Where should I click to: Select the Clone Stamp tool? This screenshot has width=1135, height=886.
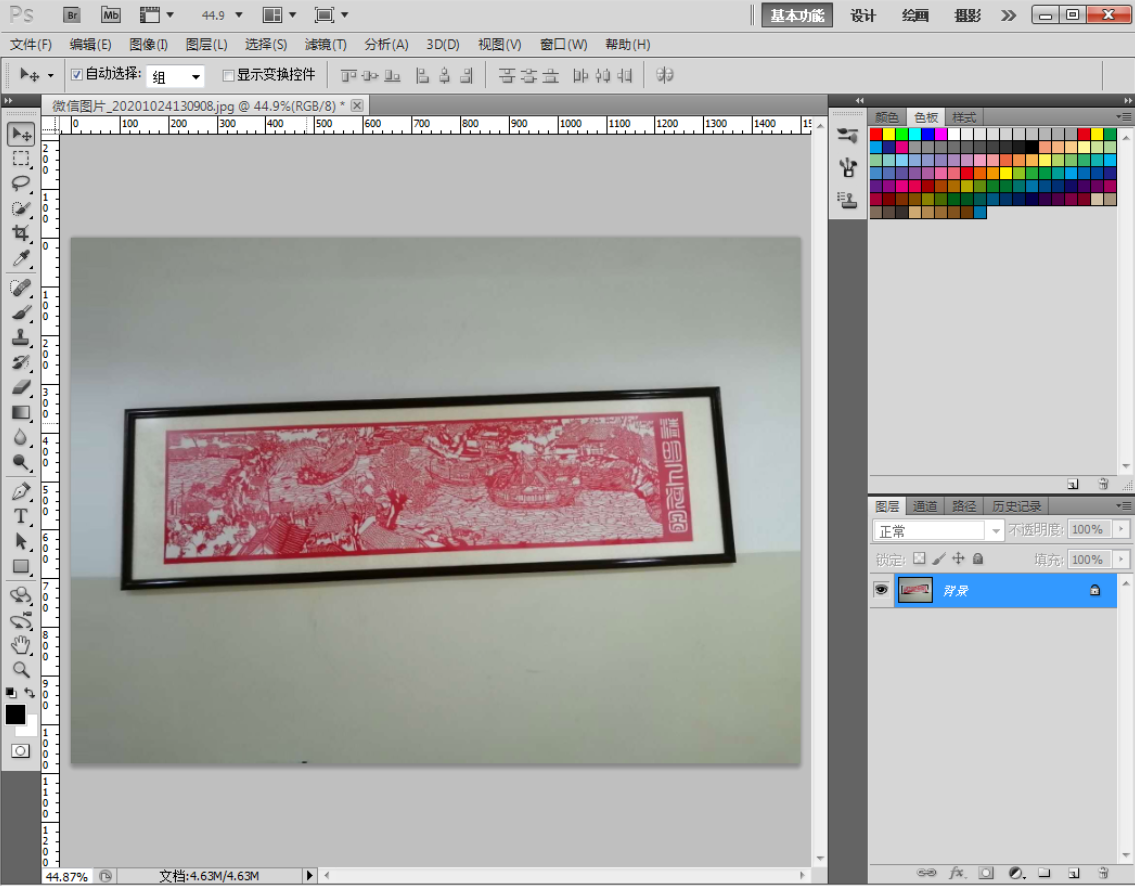point(21,337)
